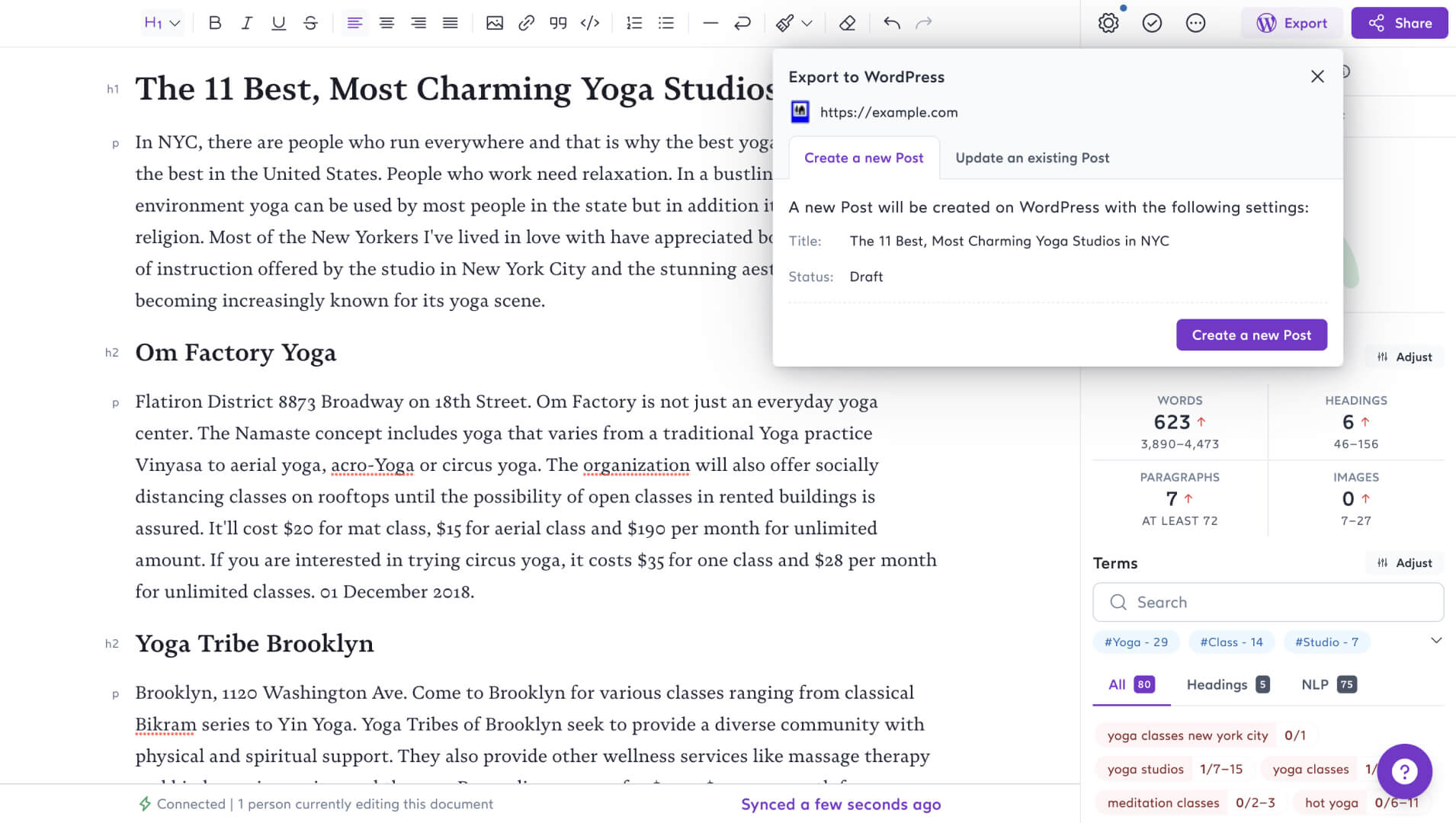This screenshot has height=823, width=1456.
Task: Insert a hyperlink
Action: click(x=526, y=23)
